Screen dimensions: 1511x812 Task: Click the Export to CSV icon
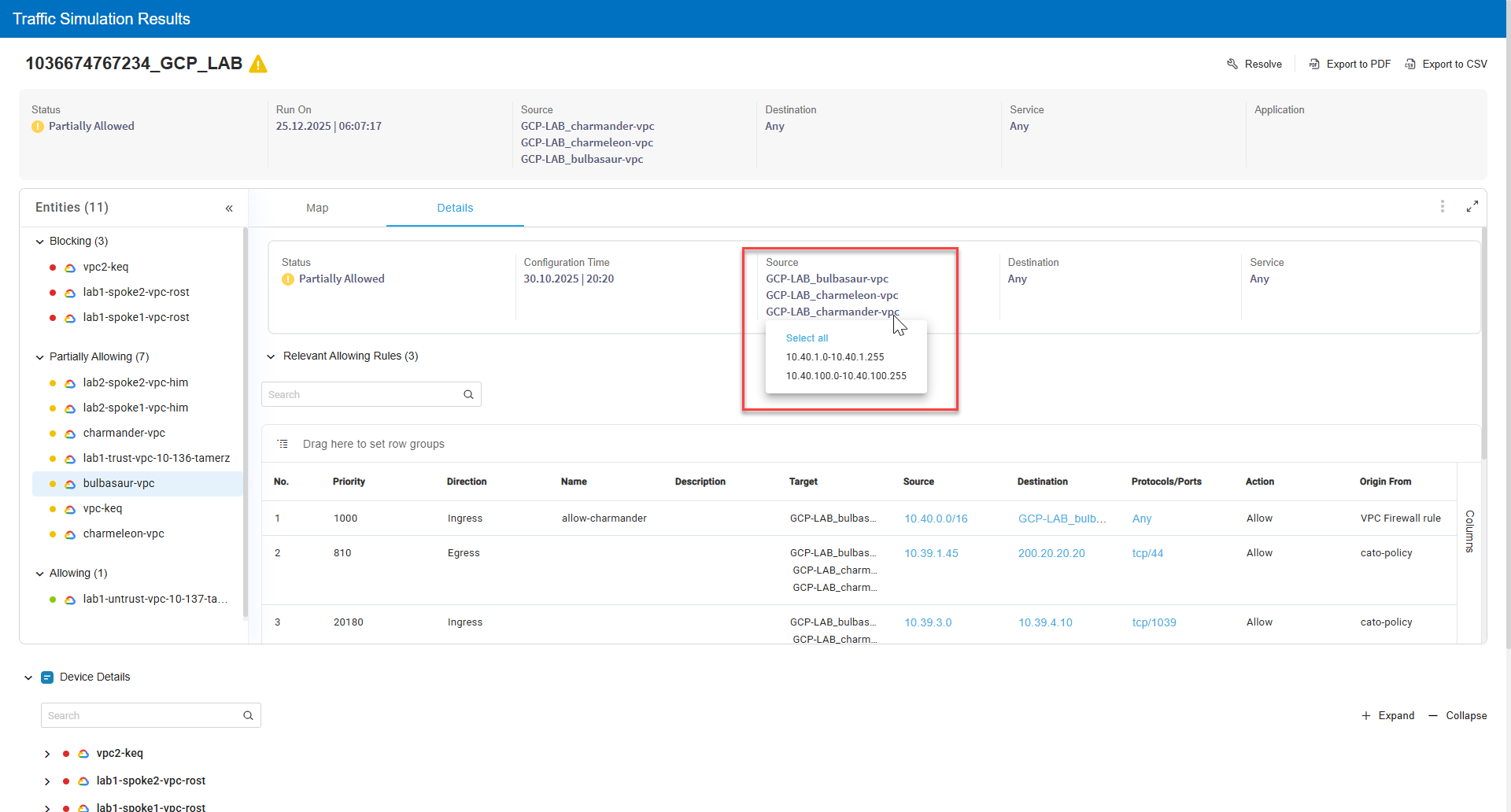pos(1410,64)
